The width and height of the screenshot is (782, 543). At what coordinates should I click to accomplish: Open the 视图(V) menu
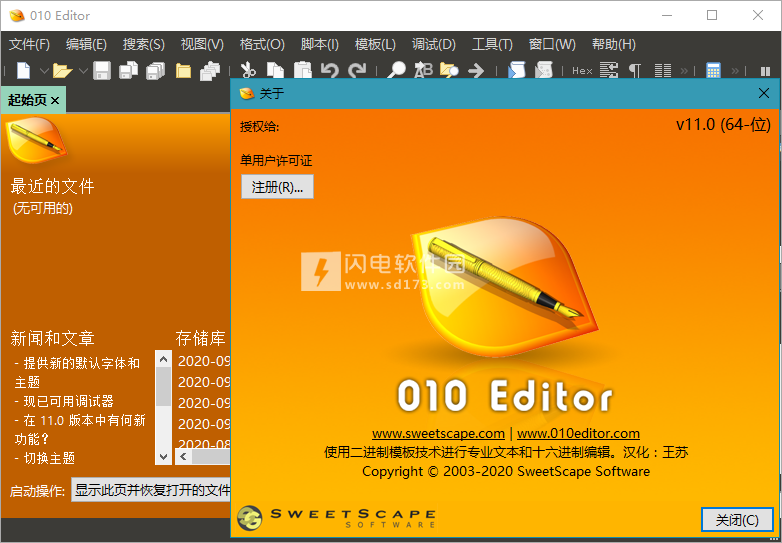point(202,44)
